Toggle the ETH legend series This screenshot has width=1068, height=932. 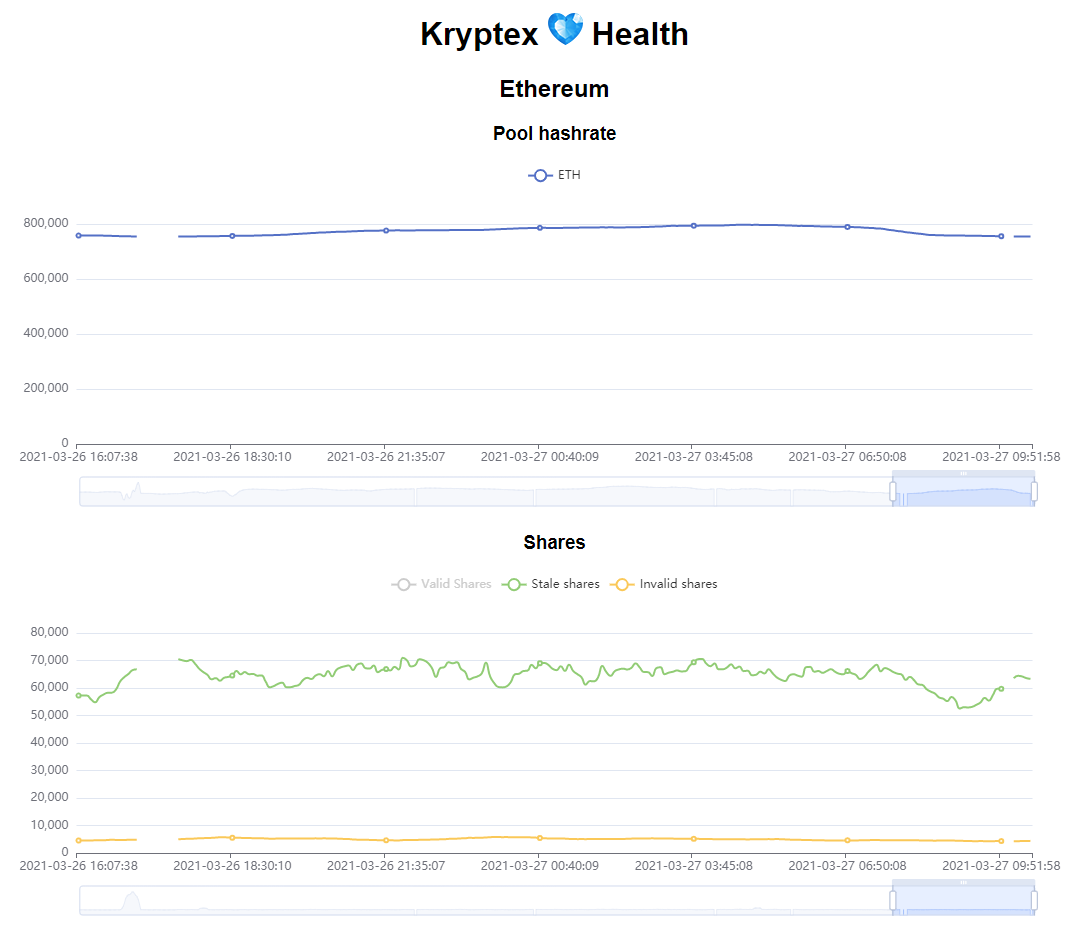(554, 175)
